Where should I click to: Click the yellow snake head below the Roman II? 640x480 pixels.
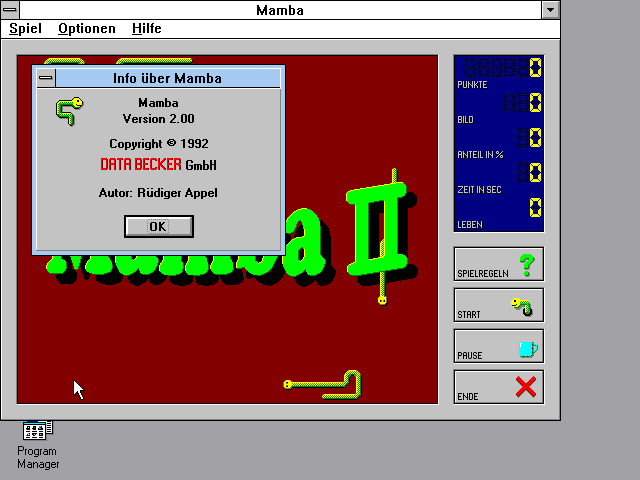[x=382, y=300]
